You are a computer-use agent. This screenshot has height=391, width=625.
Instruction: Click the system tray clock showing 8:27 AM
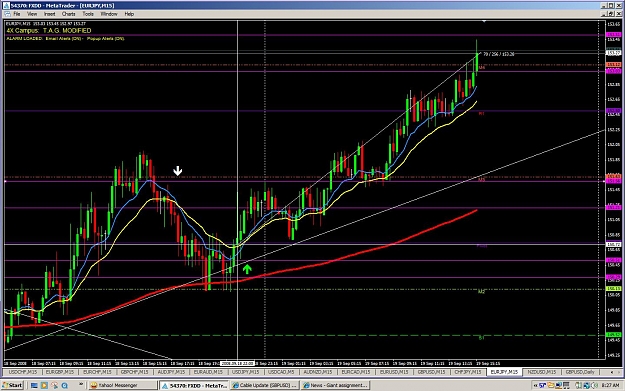610,385
